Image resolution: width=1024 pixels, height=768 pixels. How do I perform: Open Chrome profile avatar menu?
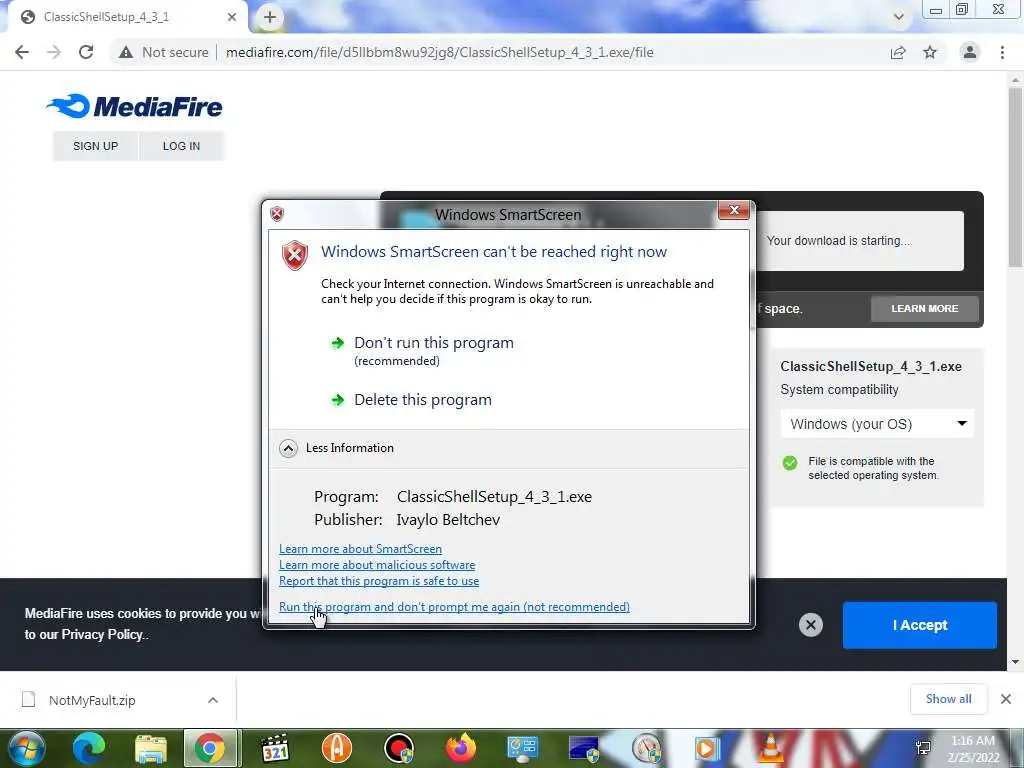point(970,52)
